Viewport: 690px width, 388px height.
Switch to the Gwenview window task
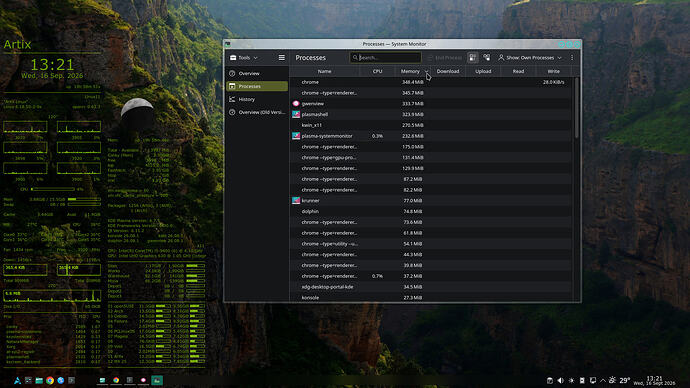pos(143,381)
